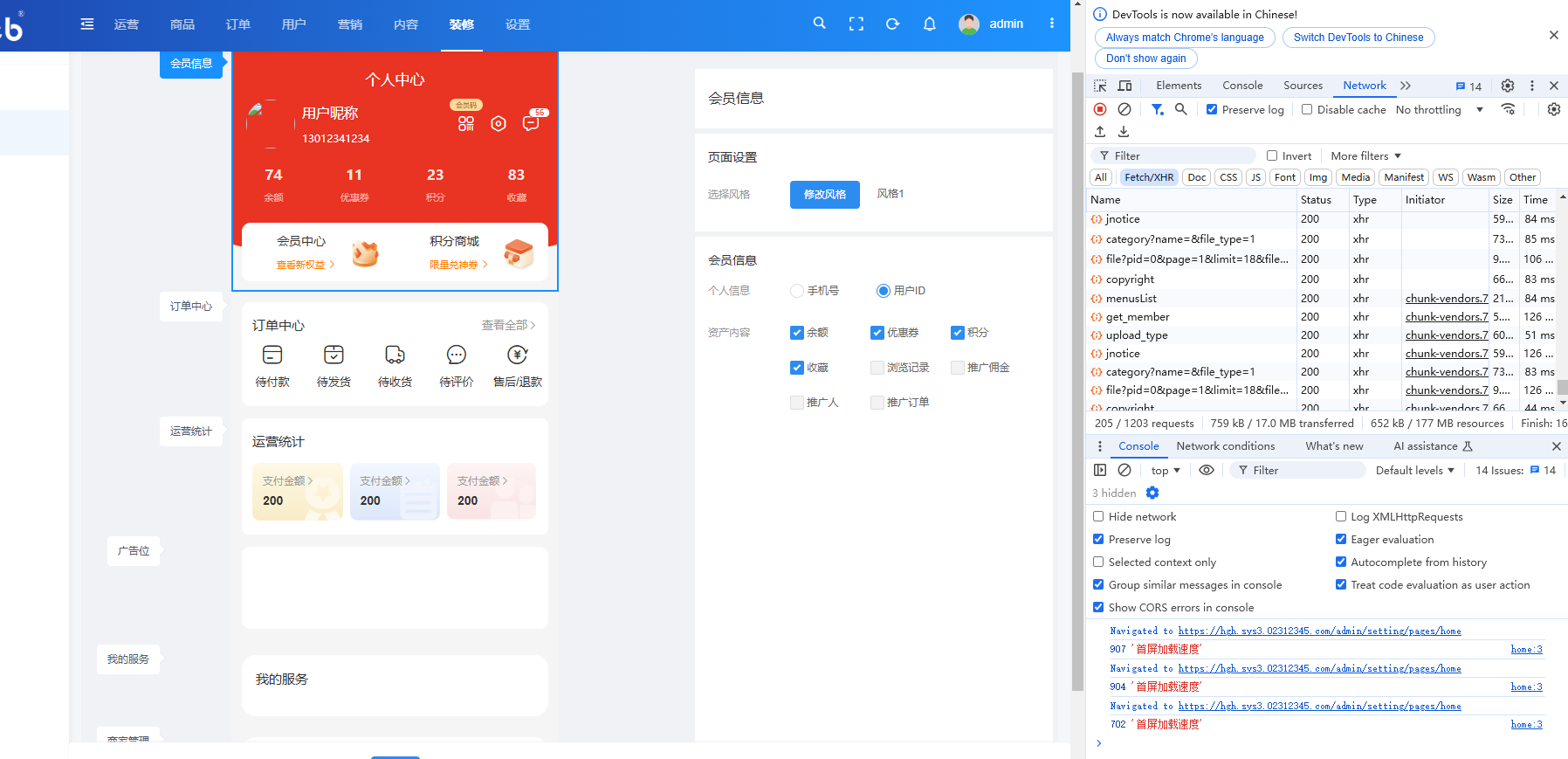Open the vertical dots menu next to admin

1052,24
